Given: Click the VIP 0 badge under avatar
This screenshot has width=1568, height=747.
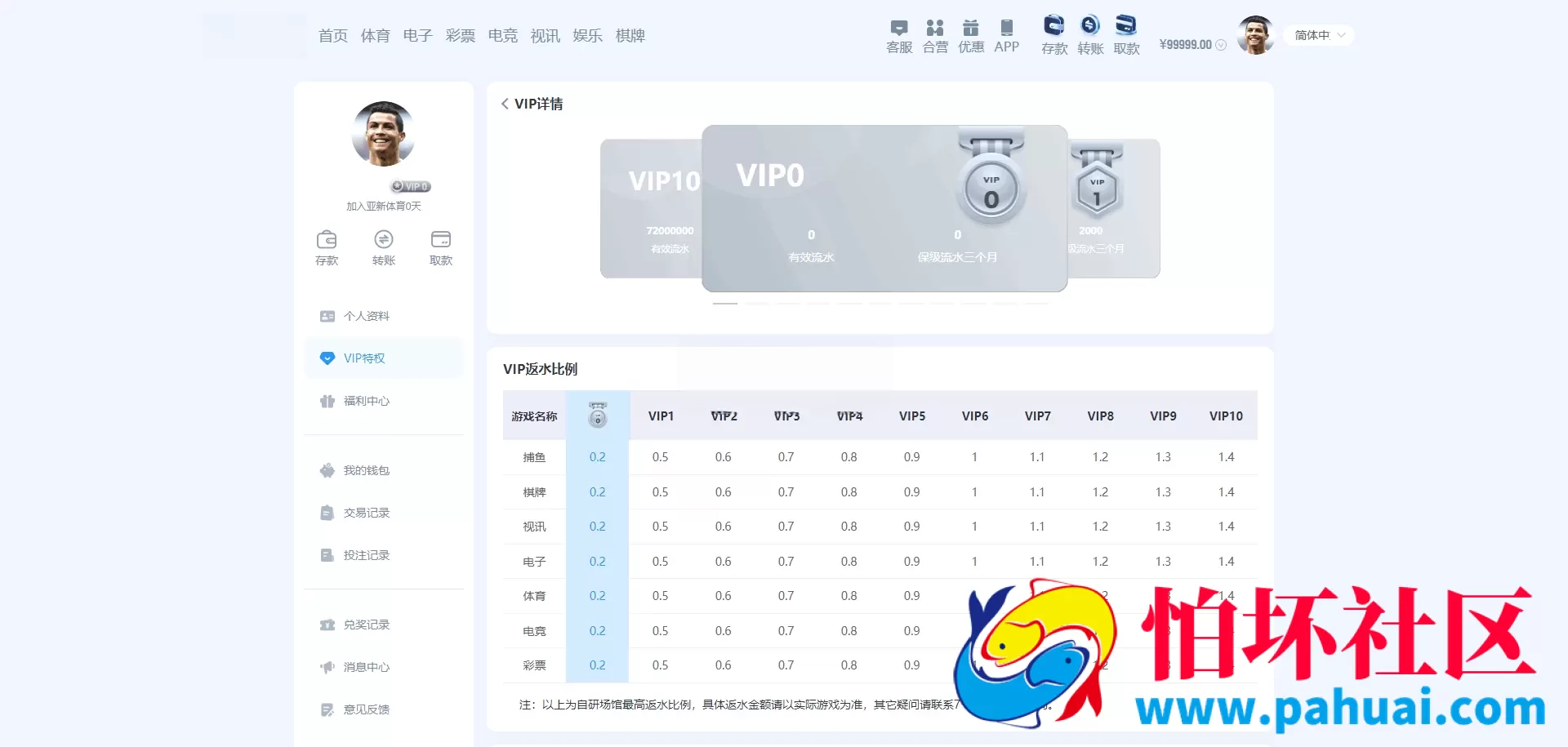Looking at the screenshot, I should point(411,186).
